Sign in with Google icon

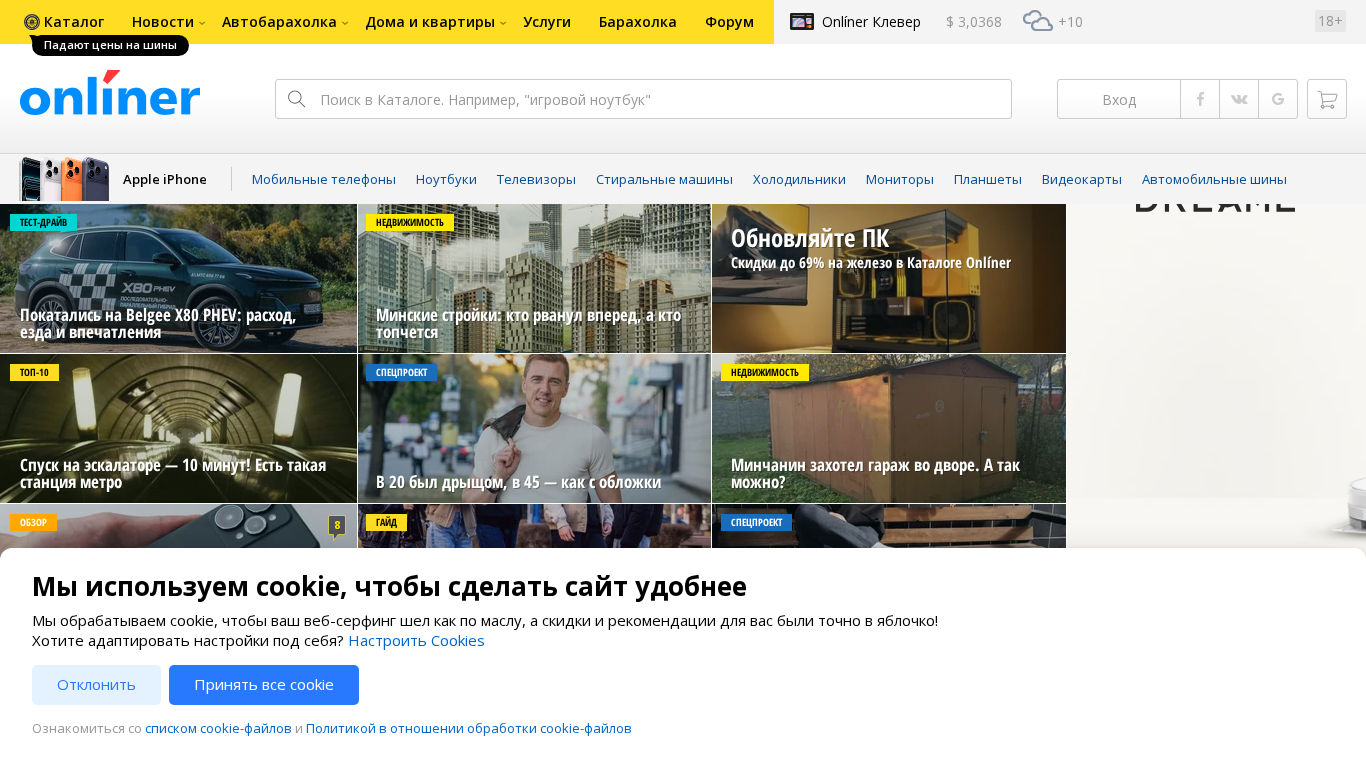(1278, 99)
